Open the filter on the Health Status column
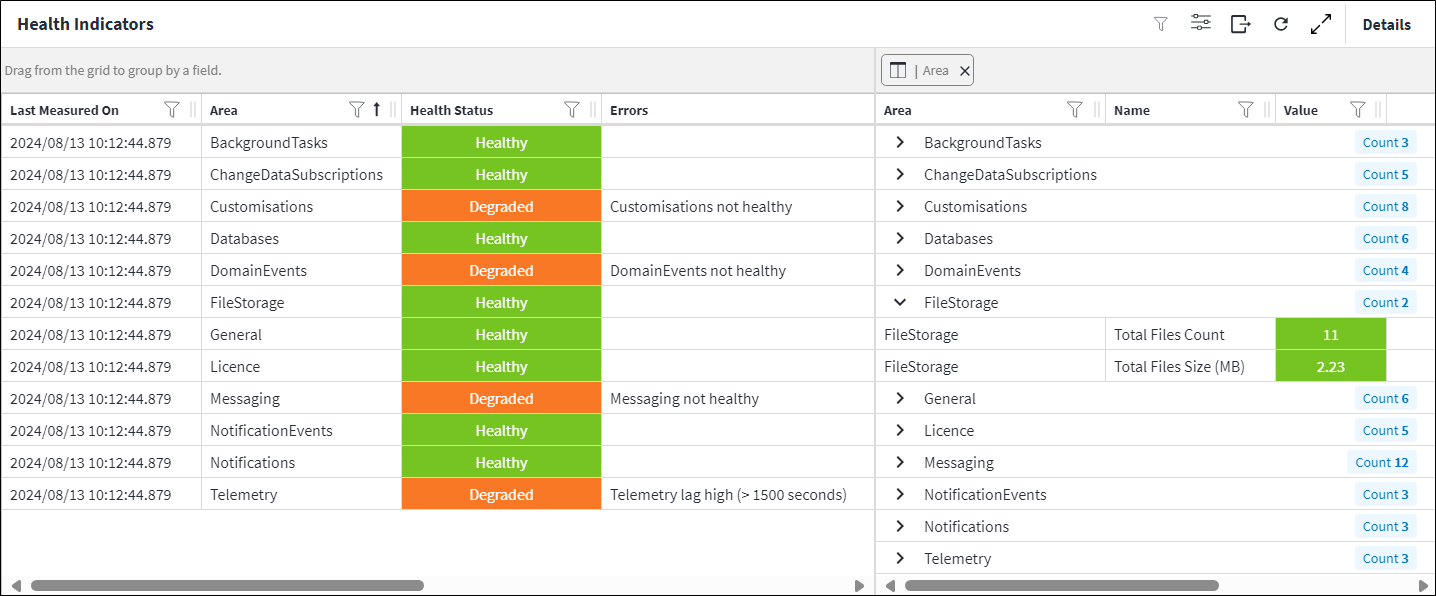Image resolution: width=1436 pixels, height=596 pixels. point(571,109)
